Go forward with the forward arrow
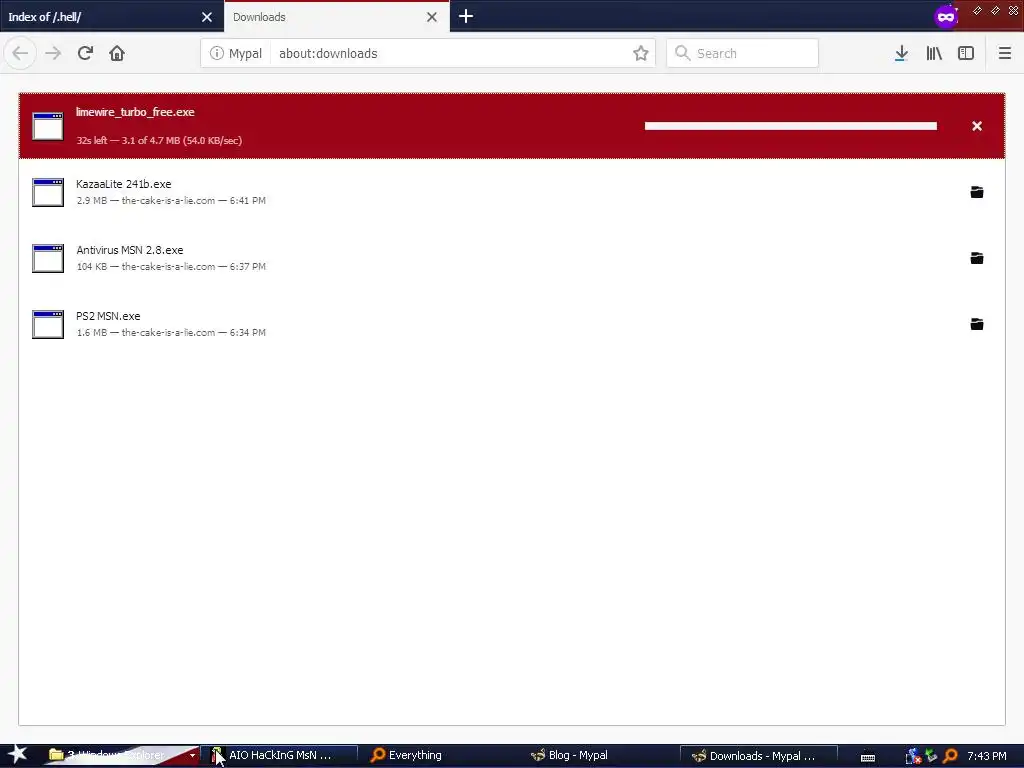The height and width of the screenshot is (768, 1024). (x=53, y=53)
